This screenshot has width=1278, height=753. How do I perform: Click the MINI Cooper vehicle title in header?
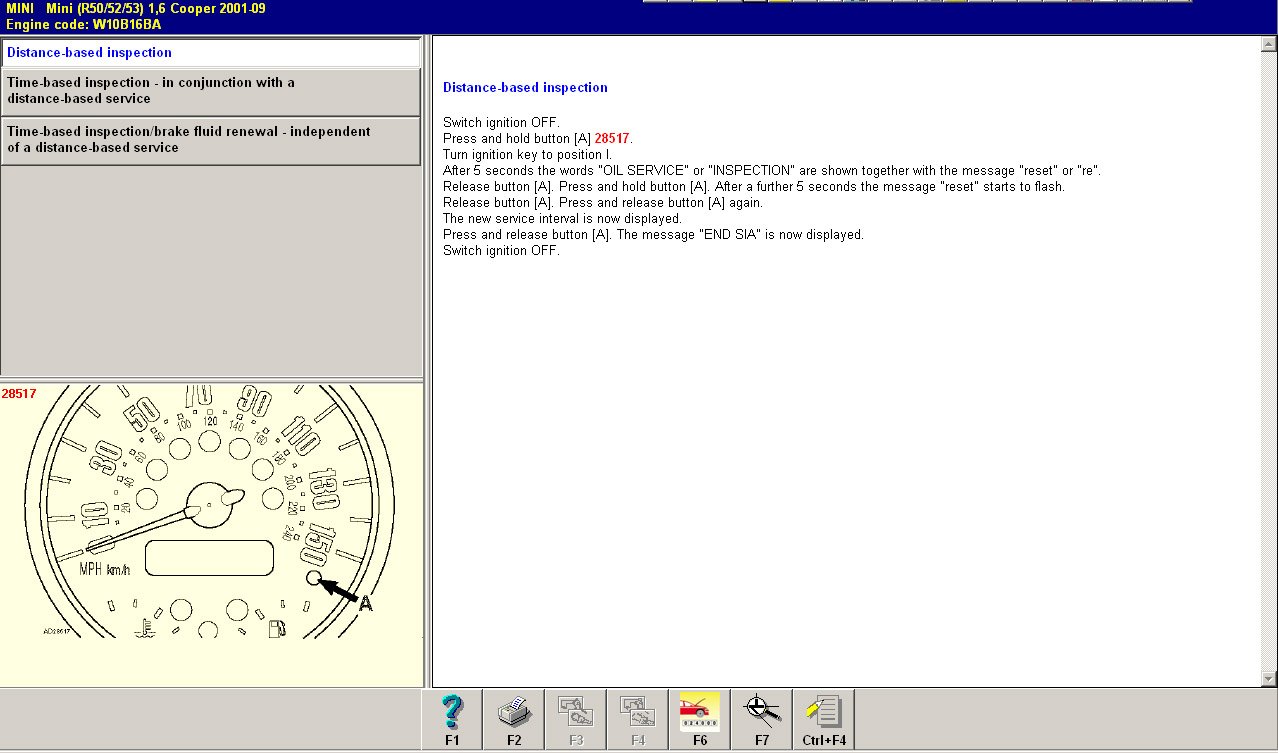pos(135,8)
